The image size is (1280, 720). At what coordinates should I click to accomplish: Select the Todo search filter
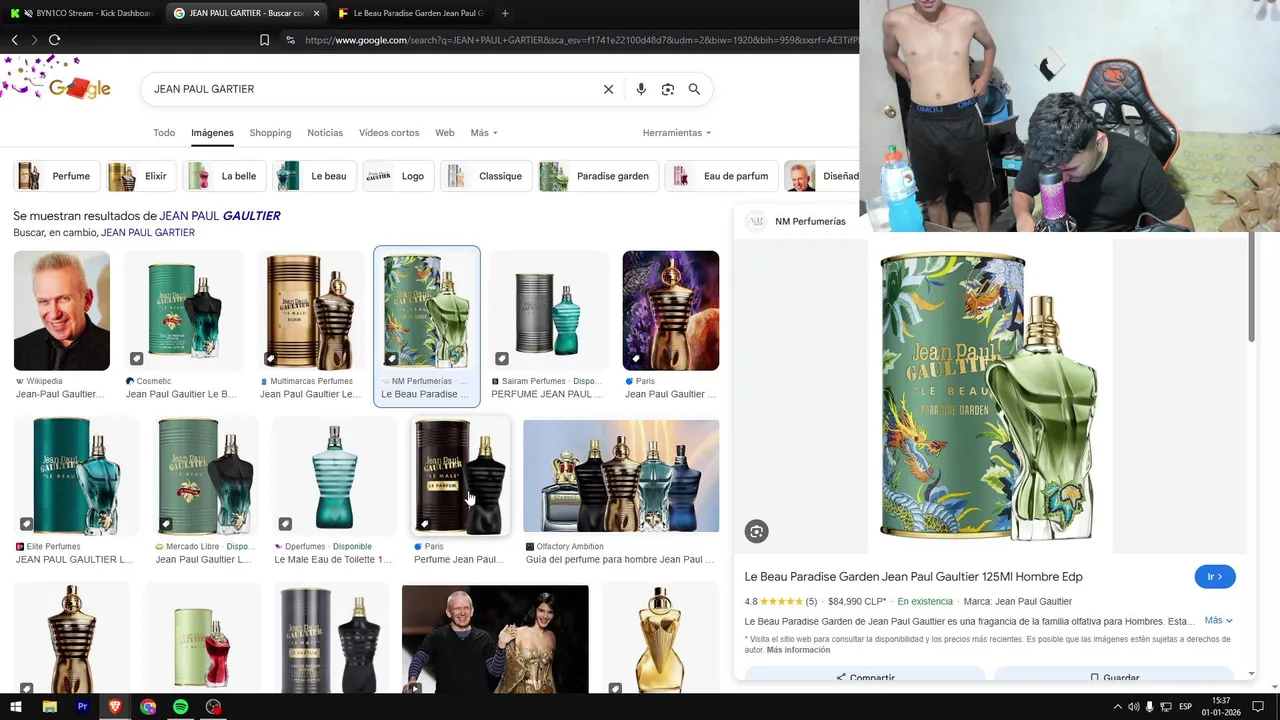pos(164,133)
